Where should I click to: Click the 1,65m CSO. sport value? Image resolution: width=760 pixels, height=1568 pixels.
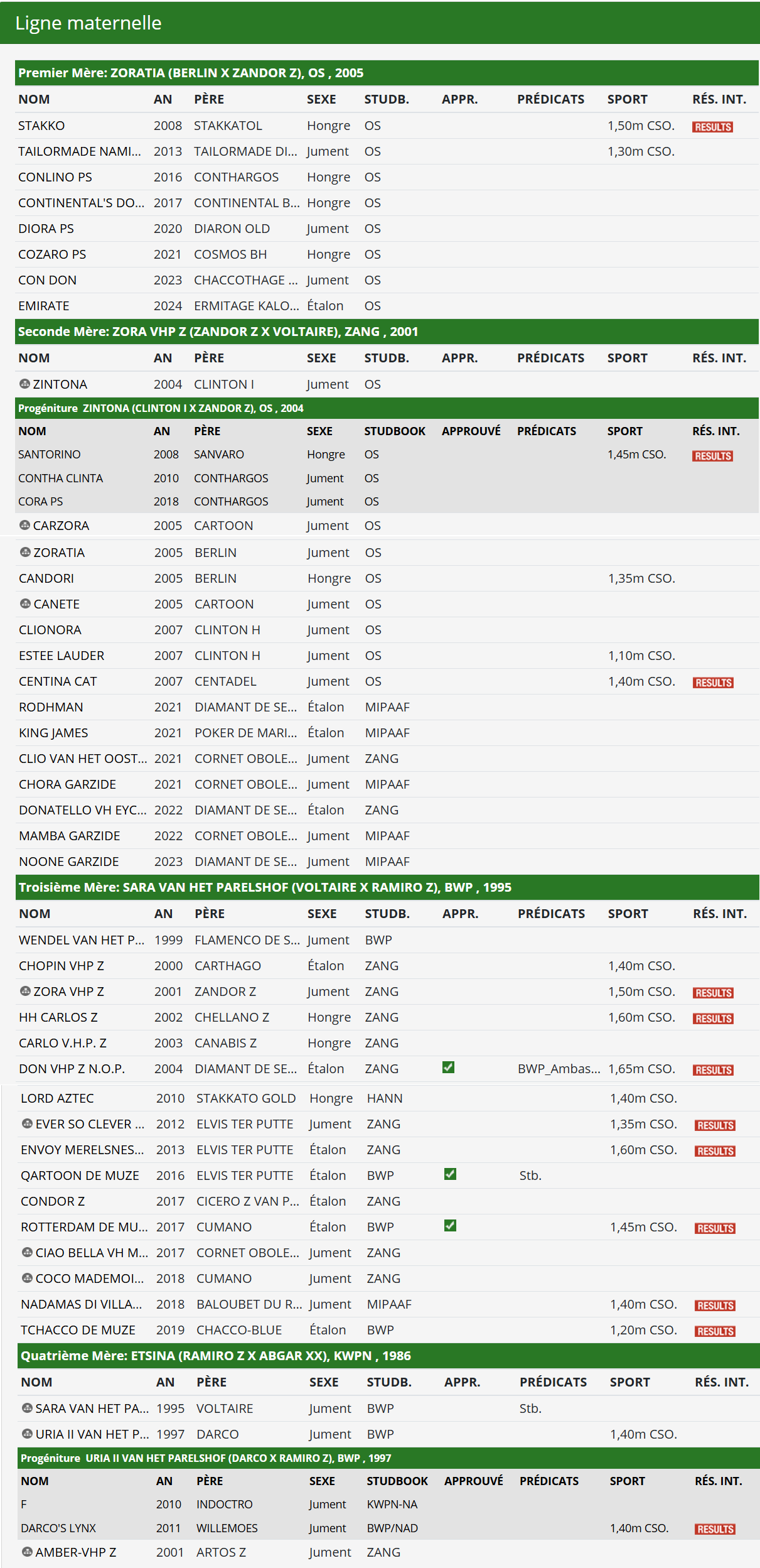pyautogui.click(x=642, y=1069)
